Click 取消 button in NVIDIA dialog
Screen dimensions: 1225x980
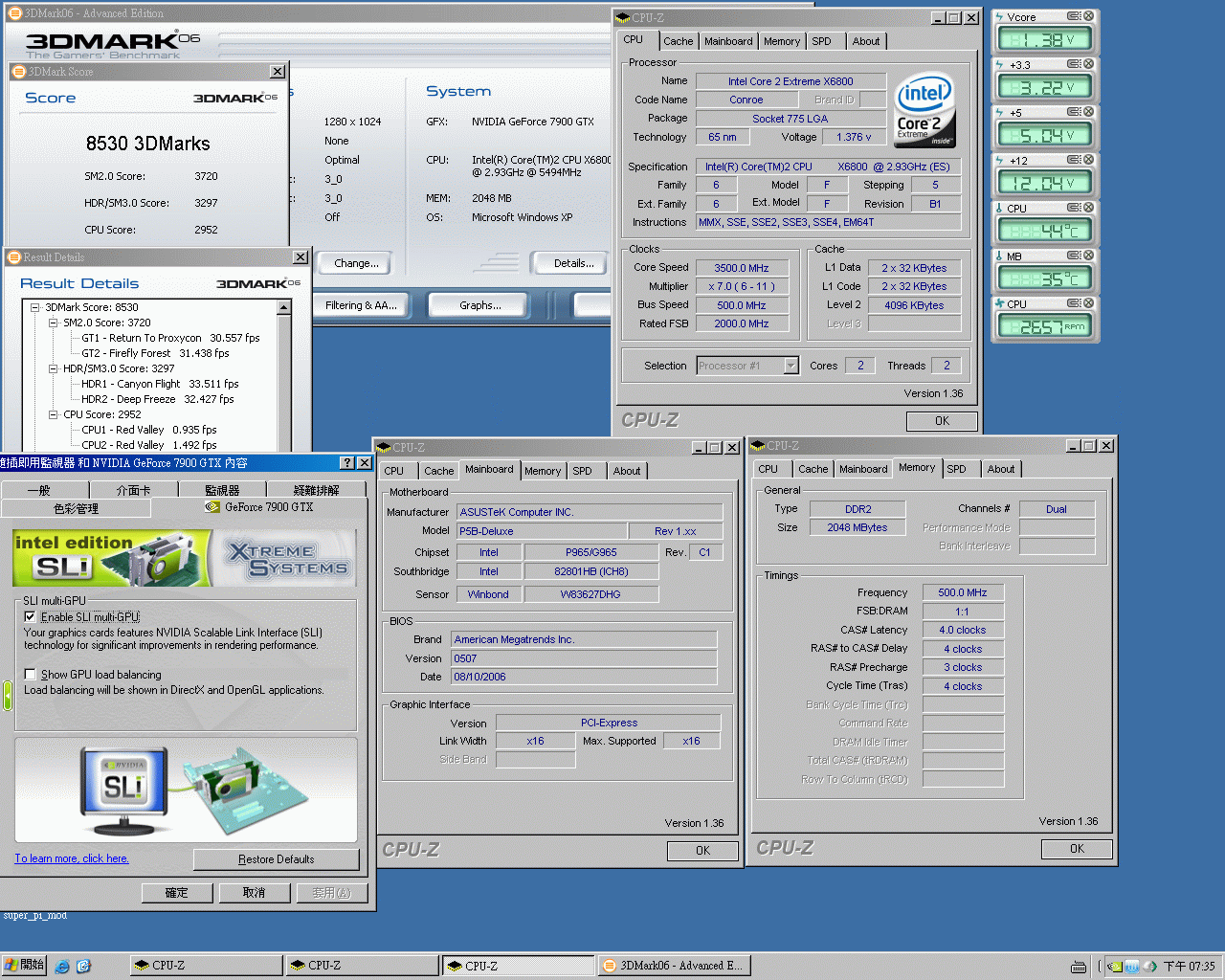254,893
